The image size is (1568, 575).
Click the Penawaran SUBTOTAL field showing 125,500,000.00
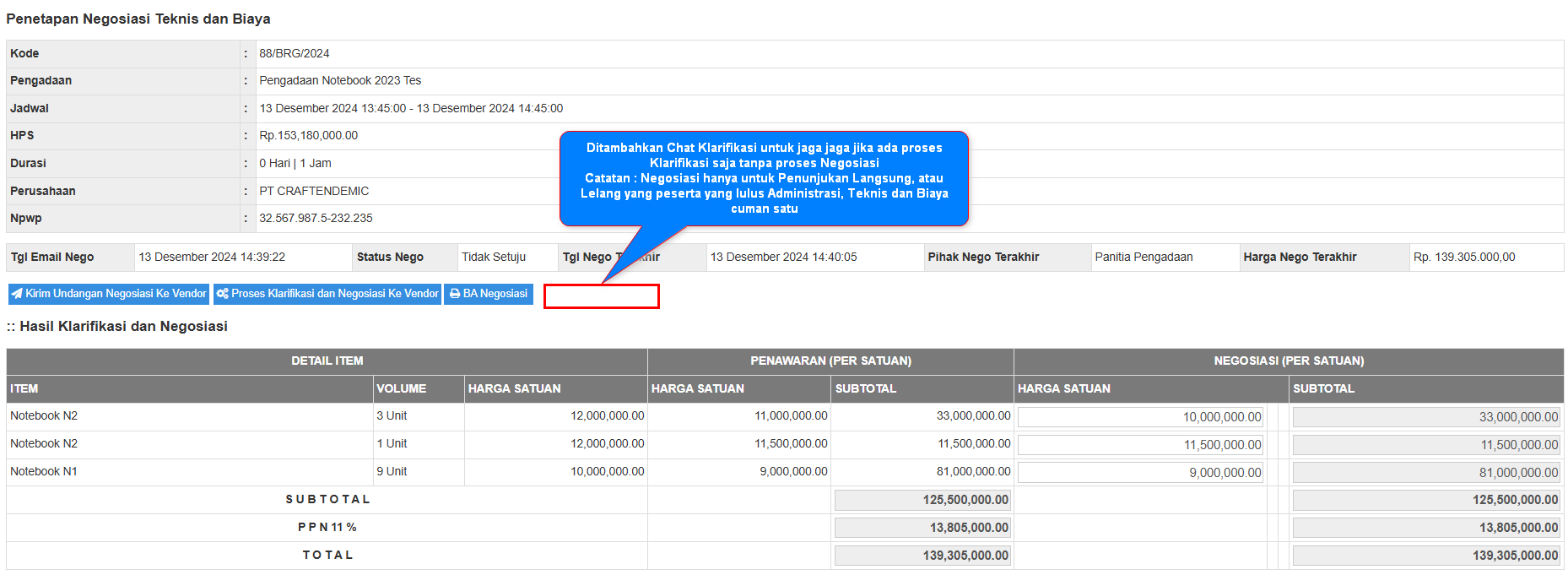[922, 500]
